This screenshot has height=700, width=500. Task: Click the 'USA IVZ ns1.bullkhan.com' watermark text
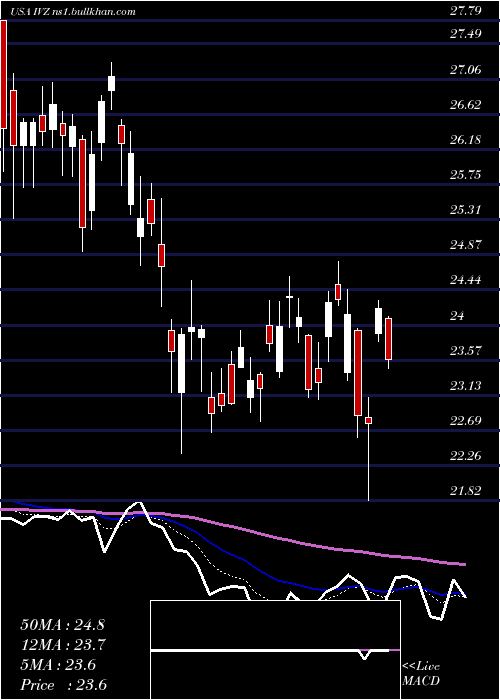74,12
